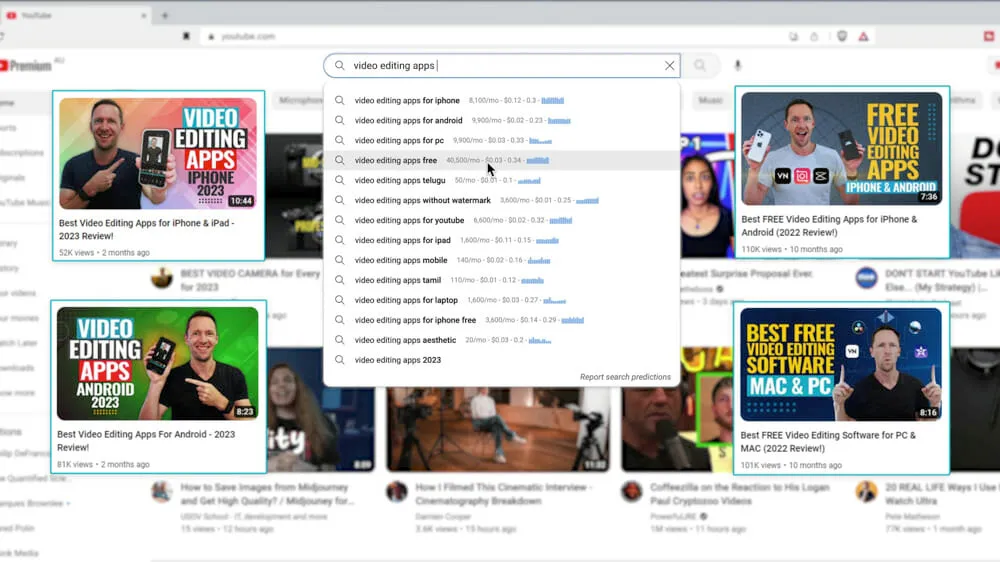This screenshot has width=1000, height=562.
Task: Open 'Best Free Video Editing Software Mac & PC' thumbnail
Action: [x=841, y=364]
